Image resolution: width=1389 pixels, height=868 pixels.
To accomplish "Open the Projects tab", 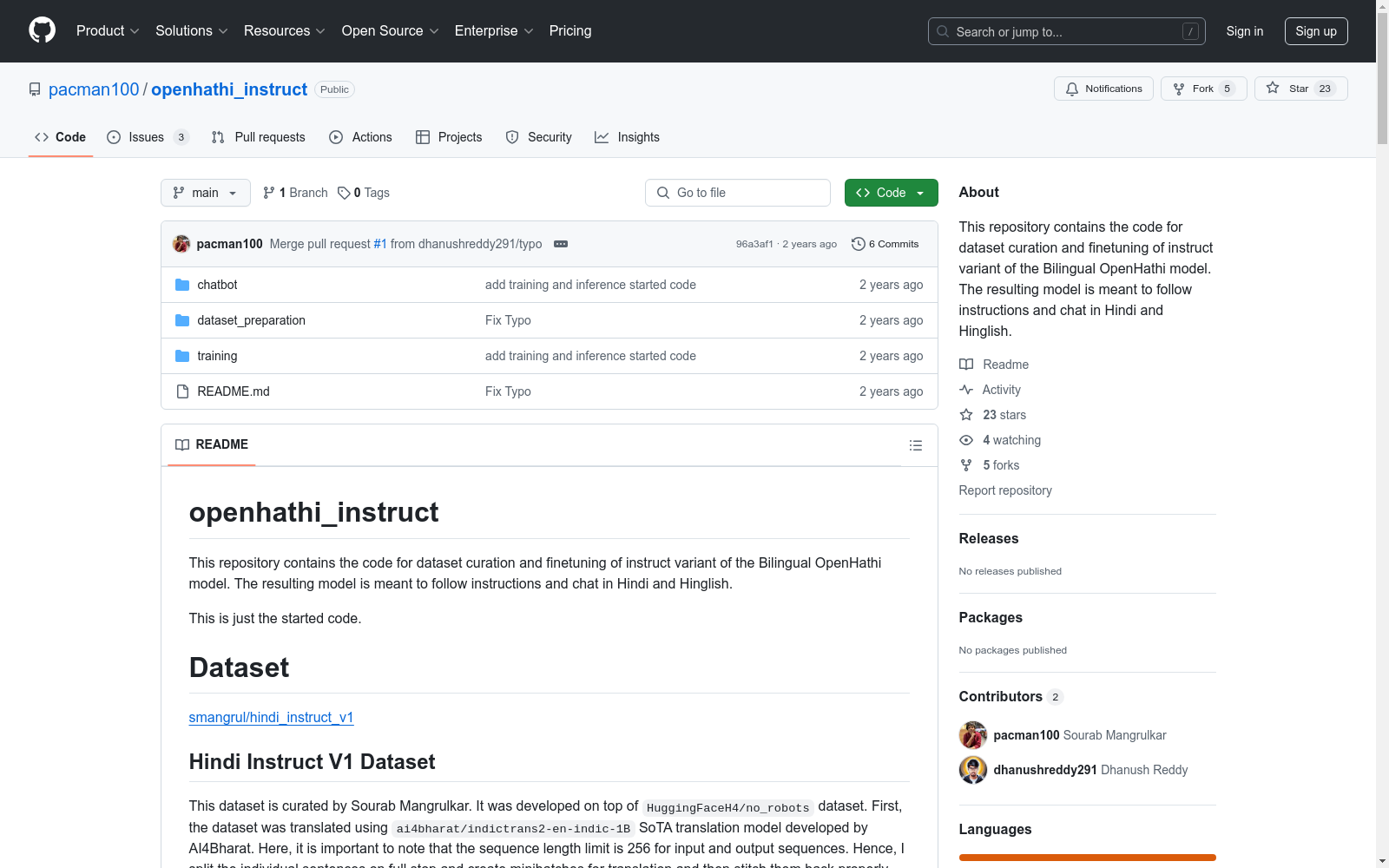I will [449, 137].
